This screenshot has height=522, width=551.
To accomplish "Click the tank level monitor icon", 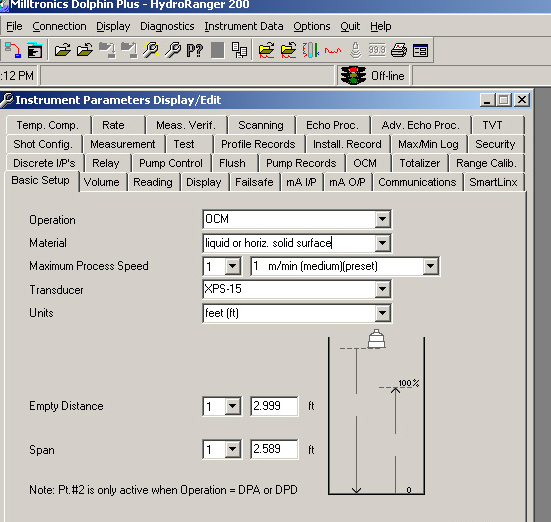I will (311, 50).
